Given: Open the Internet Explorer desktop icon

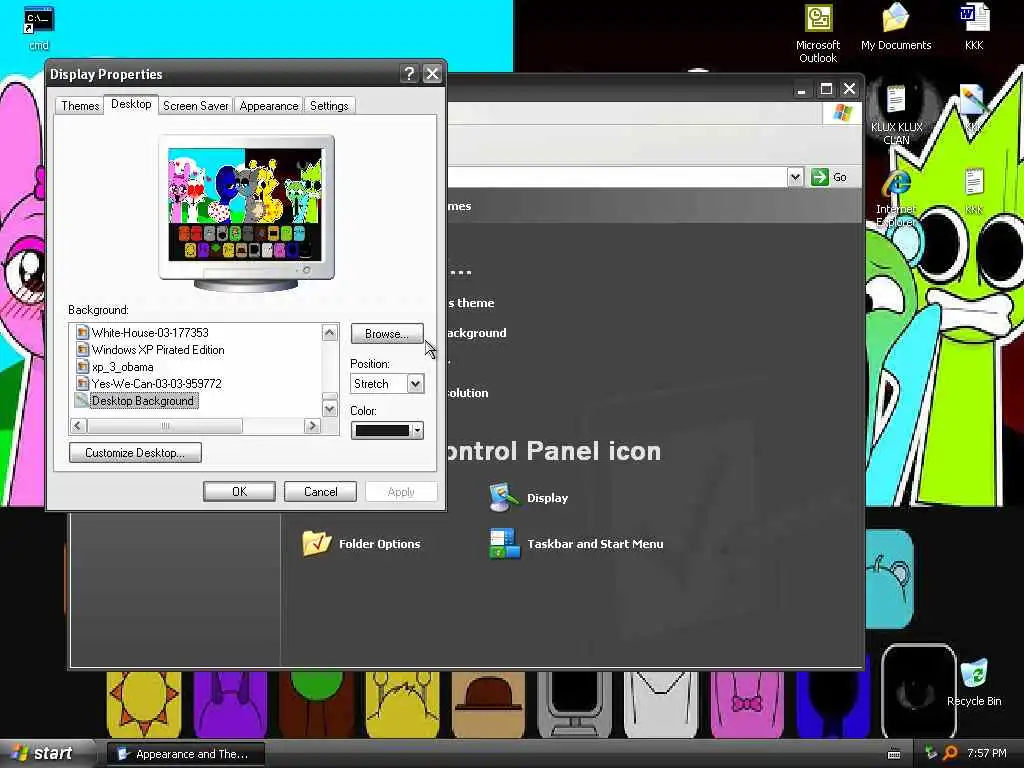Looking at the screenshot, I should pyautogui.click(x=896, y=198).
